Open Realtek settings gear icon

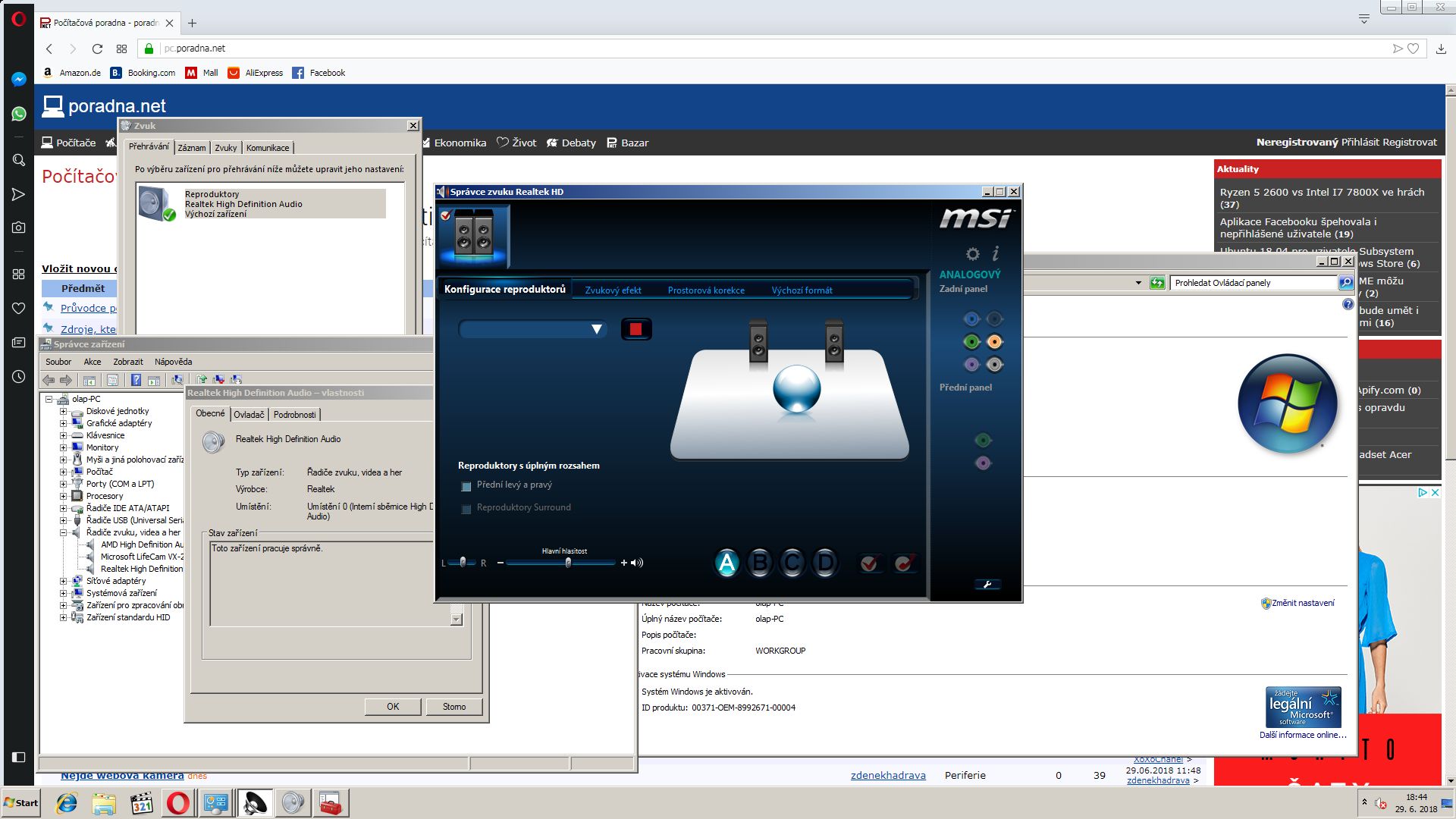click(x=972, y=254)
